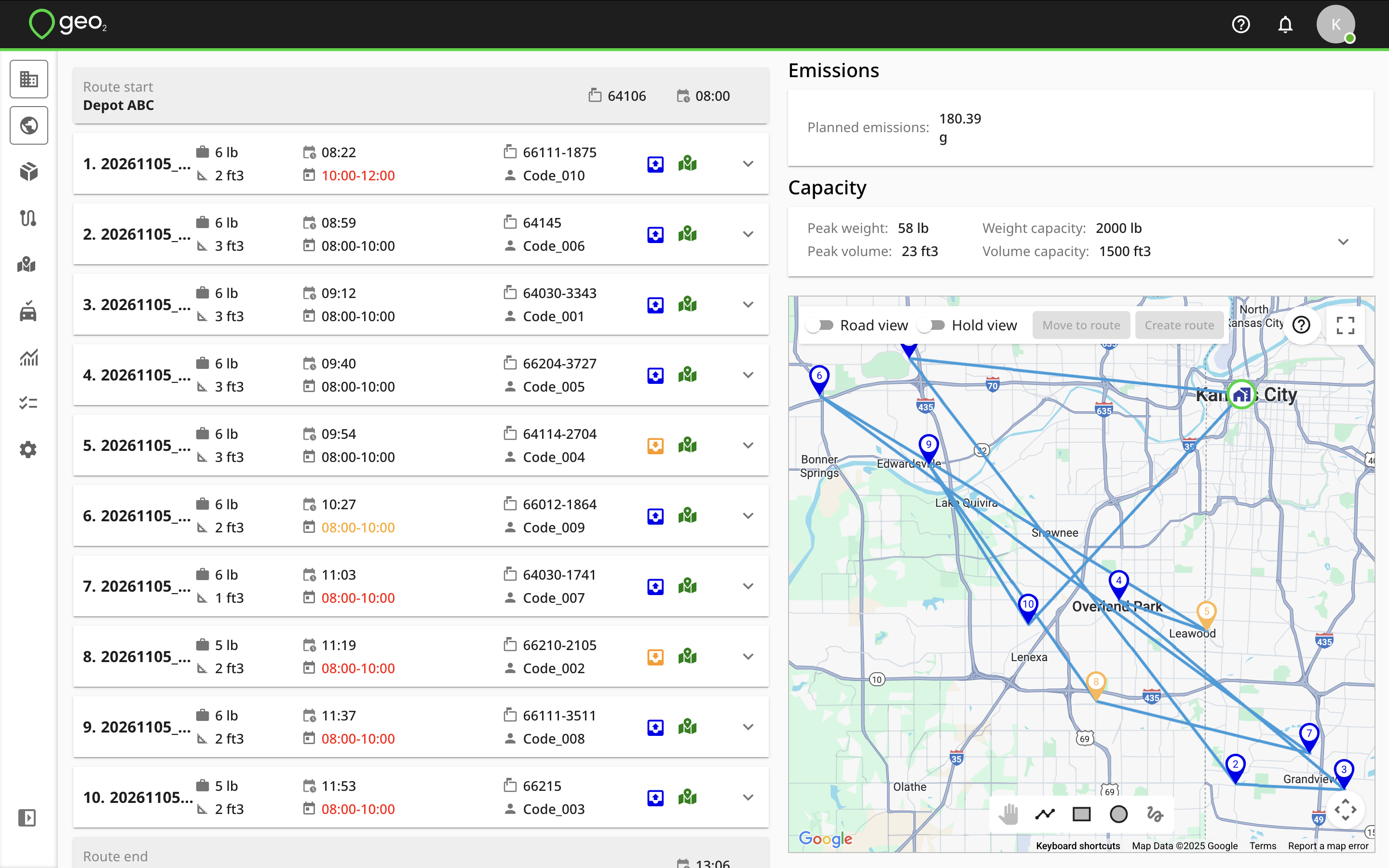This screenshot has height=868, width=1389.
Task: Click the orange pickup icon for stop 5
Action: (655, 446)
